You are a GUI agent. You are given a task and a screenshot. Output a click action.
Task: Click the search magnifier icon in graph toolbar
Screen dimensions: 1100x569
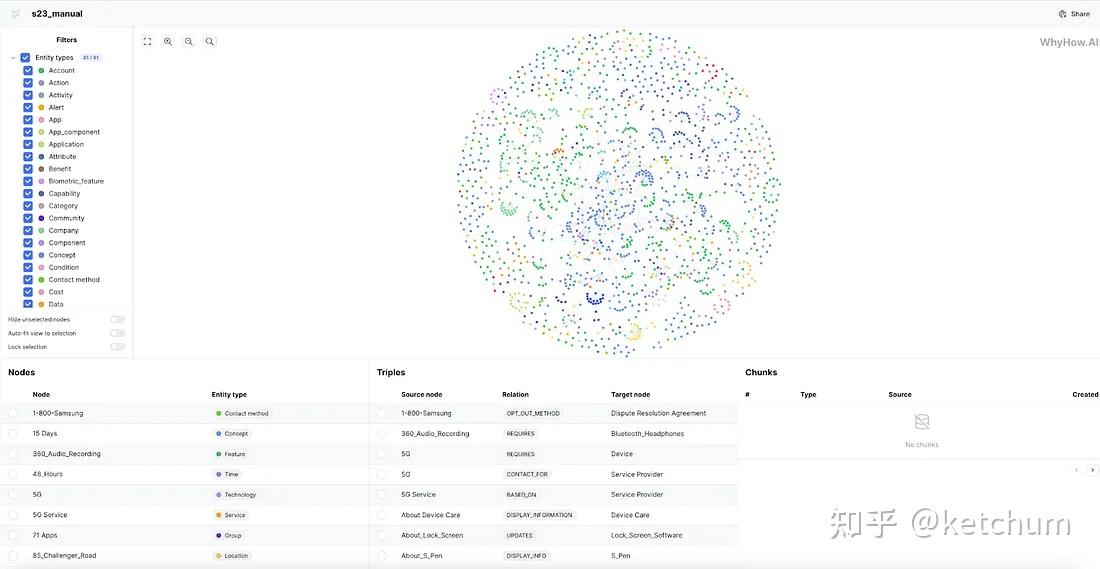(210, 41)
